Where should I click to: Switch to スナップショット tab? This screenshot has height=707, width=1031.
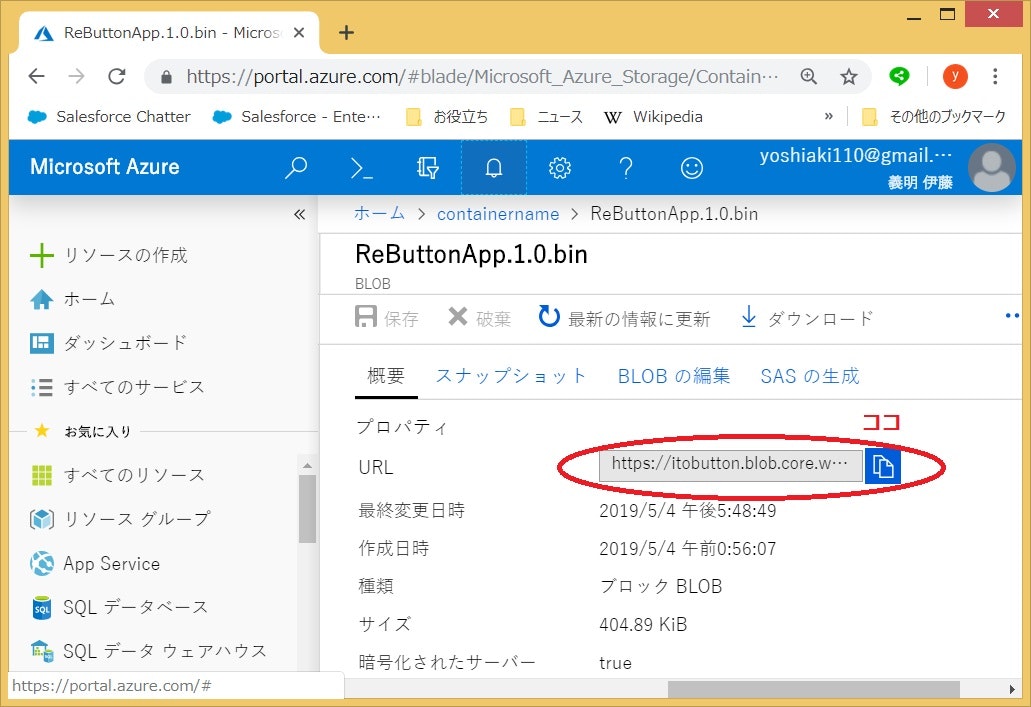(510, 376)
